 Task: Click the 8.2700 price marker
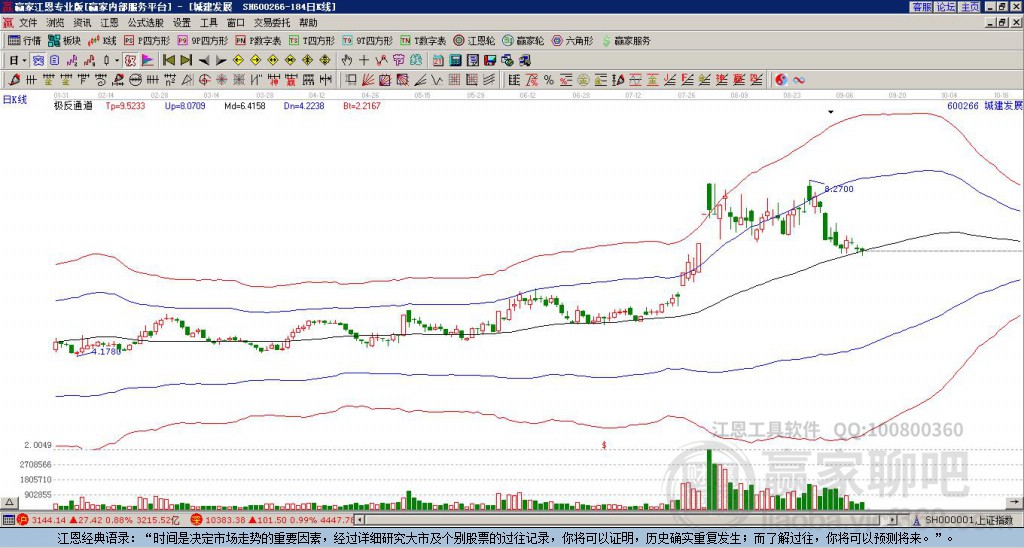[x=839, y=189]
